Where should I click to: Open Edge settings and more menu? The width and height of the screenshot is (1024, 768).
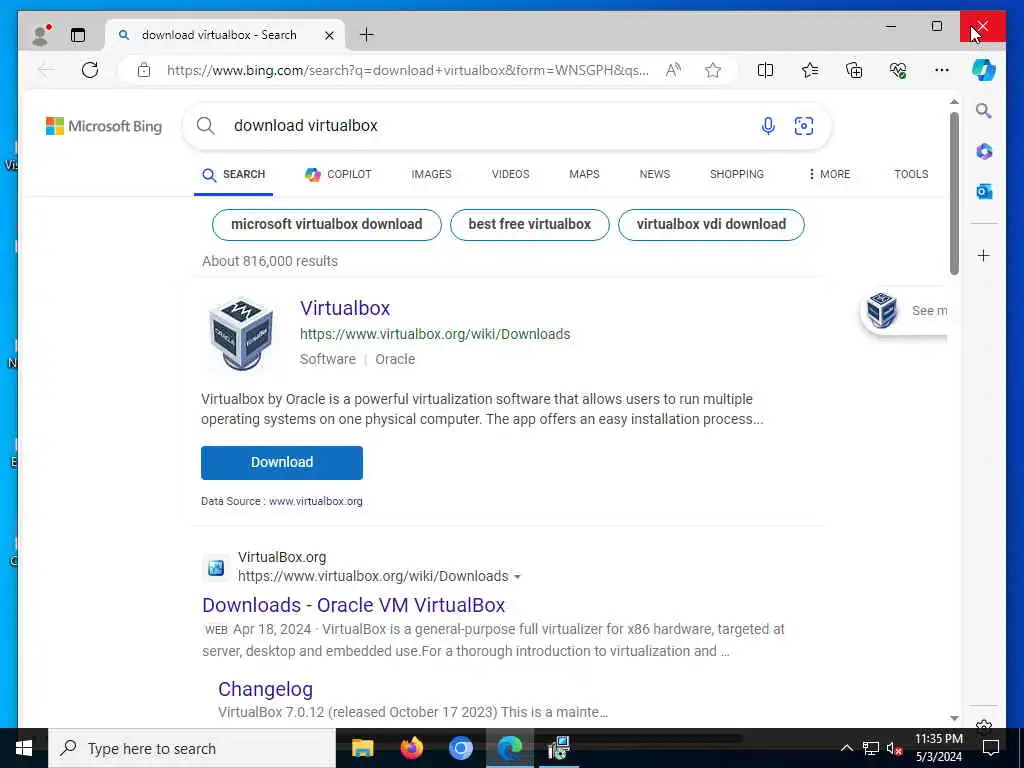[941, 70]
